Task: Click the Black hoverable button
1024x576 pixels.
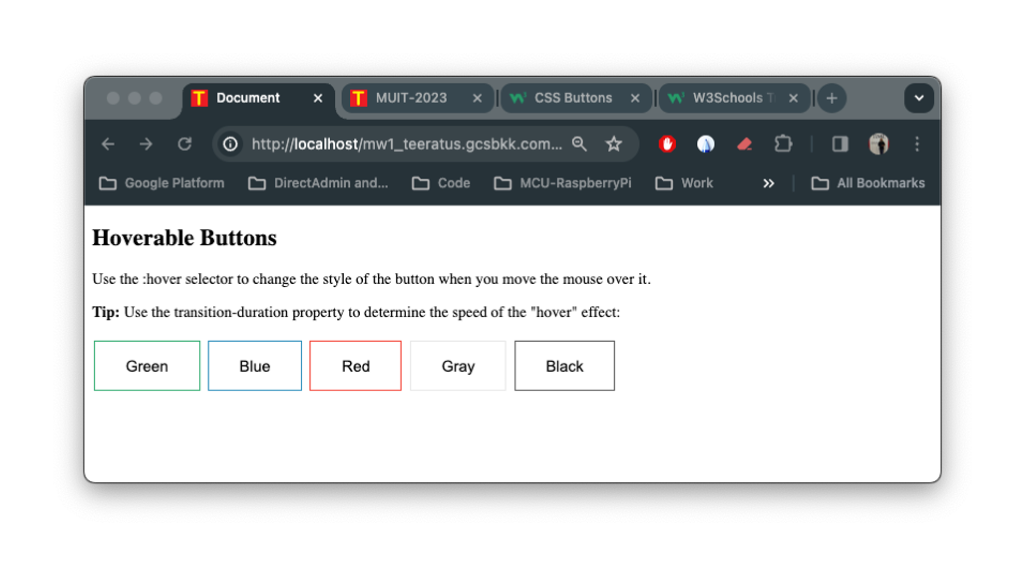Action: point(564,366)
